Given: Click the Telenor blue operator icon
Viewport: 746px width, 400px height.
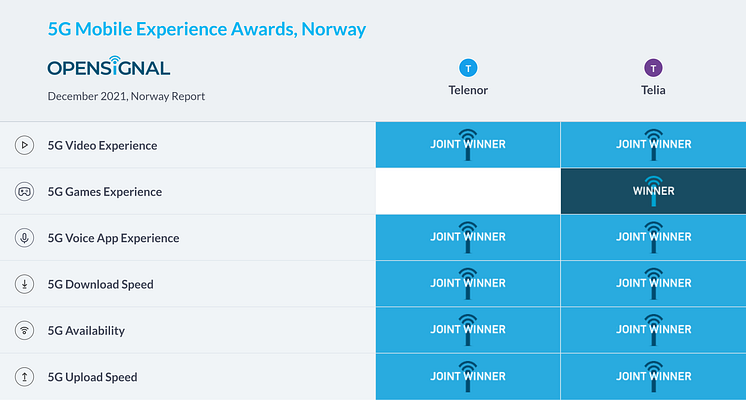Looking at the screenshot, I should [468, 68].
